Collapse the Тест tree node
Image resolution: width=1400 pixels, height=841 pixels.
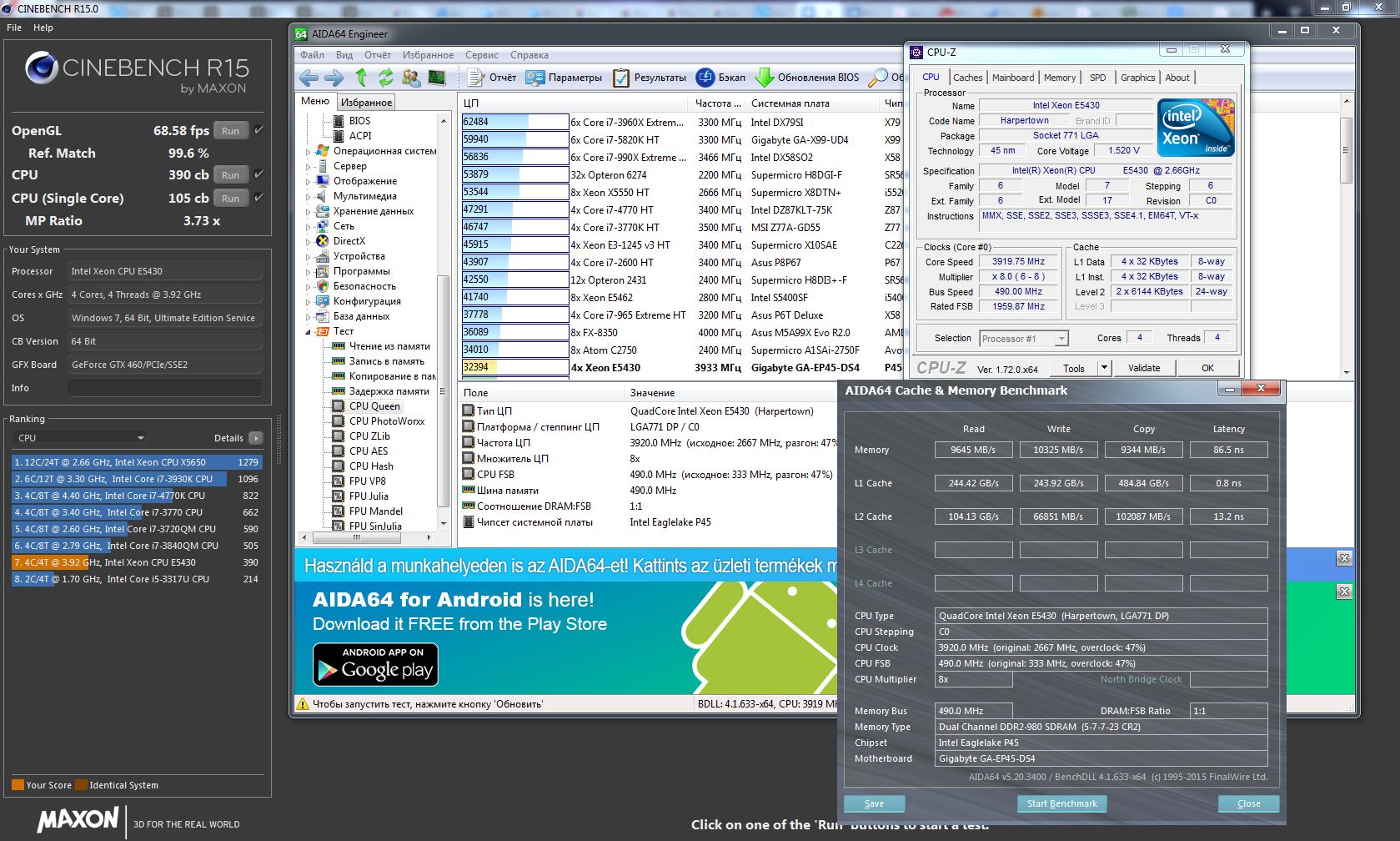308,331
